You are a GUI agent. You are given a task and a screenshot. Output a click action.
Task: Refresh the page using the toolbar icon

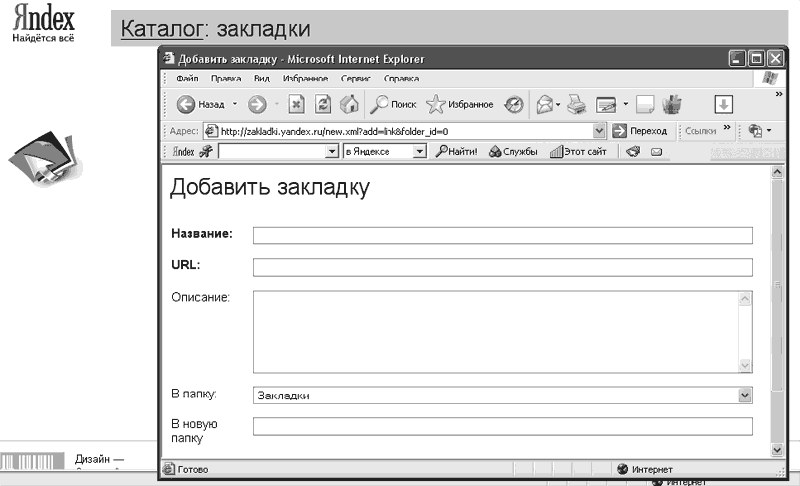point(322,105)
